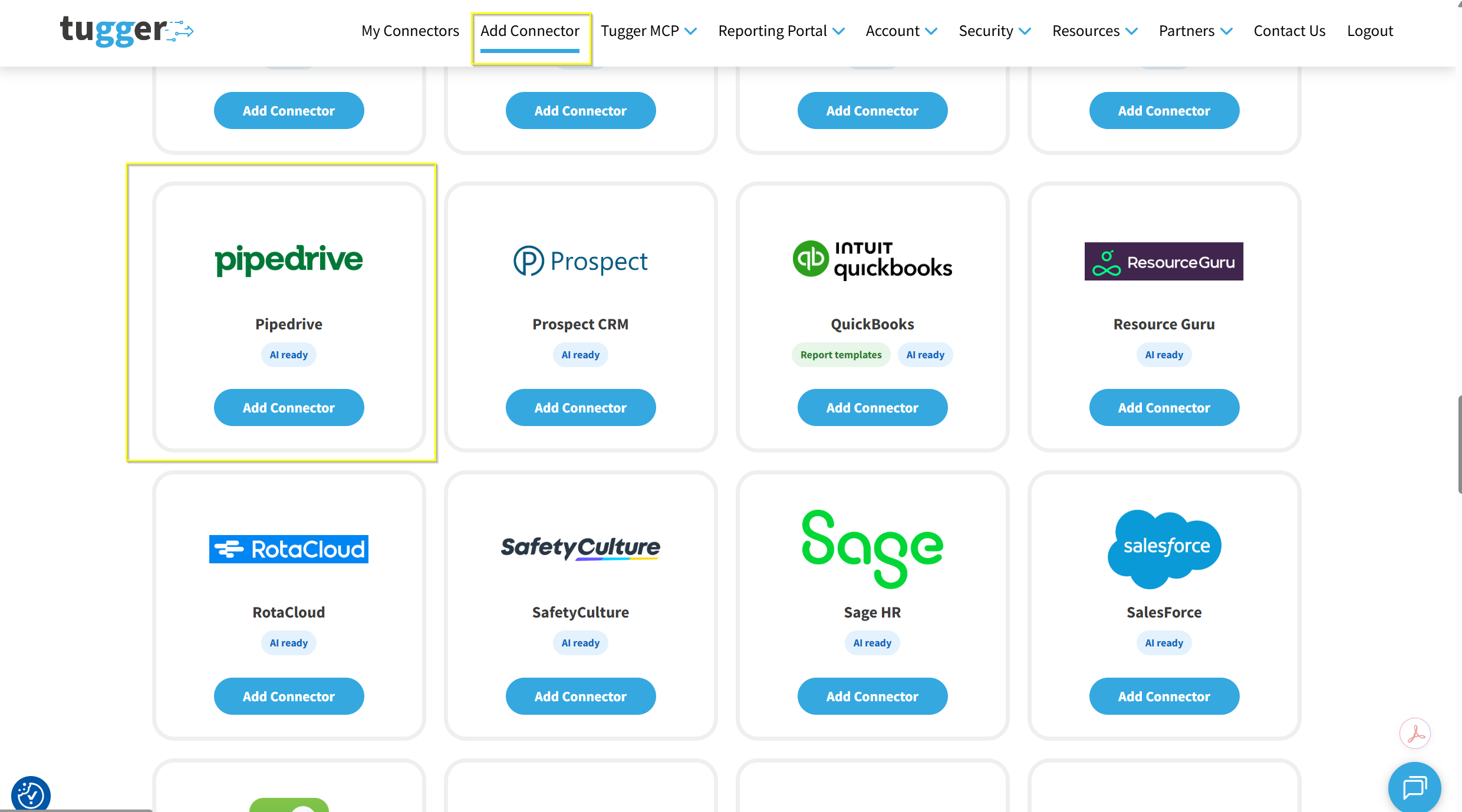The height and width of the screenshot is (812, 1462).
Task: Open the chat widget icon
Action: pyautogui.click(x=1414, y=787)
